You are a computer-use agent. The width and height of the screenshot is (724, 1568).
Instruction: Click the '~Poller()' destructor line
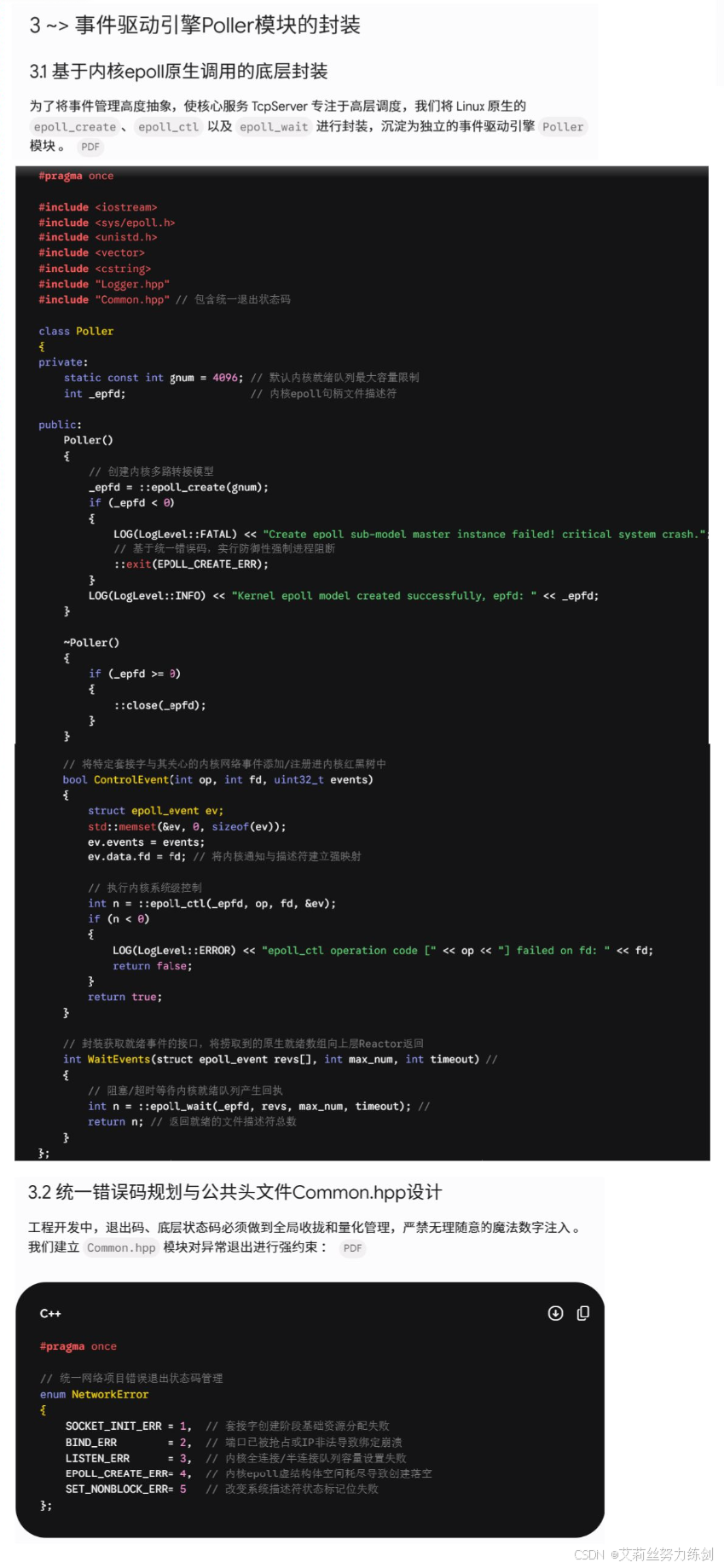91,643
